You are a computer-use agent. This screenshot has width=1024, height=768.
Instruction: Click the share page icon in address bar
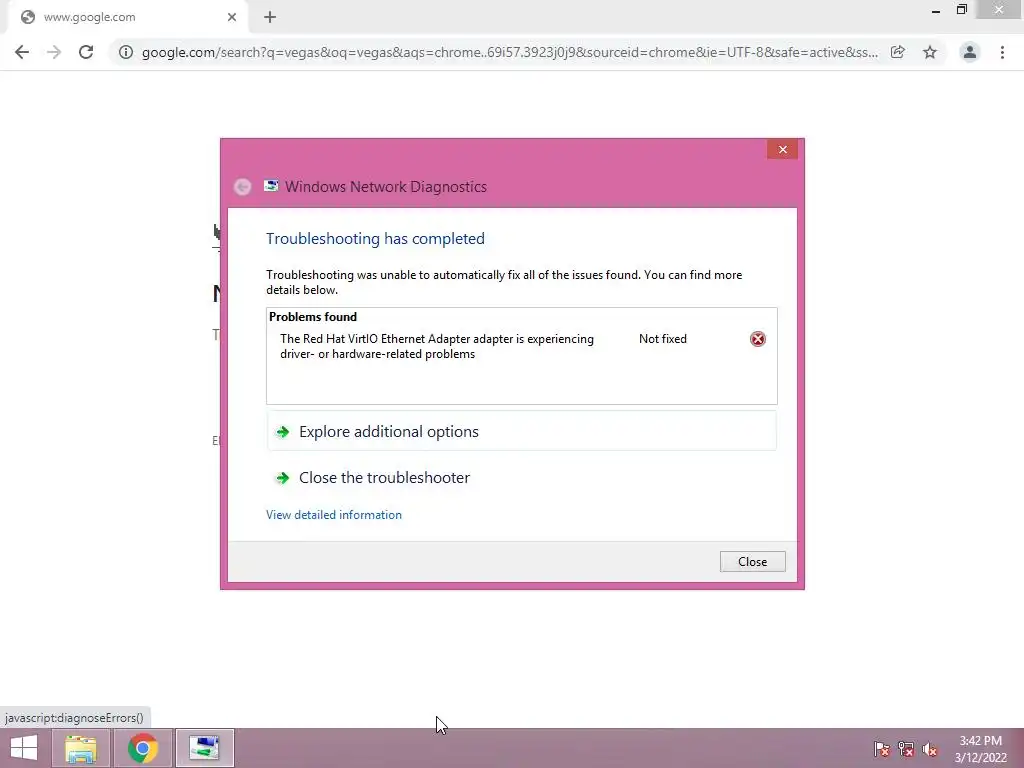(x=898, y=52)
